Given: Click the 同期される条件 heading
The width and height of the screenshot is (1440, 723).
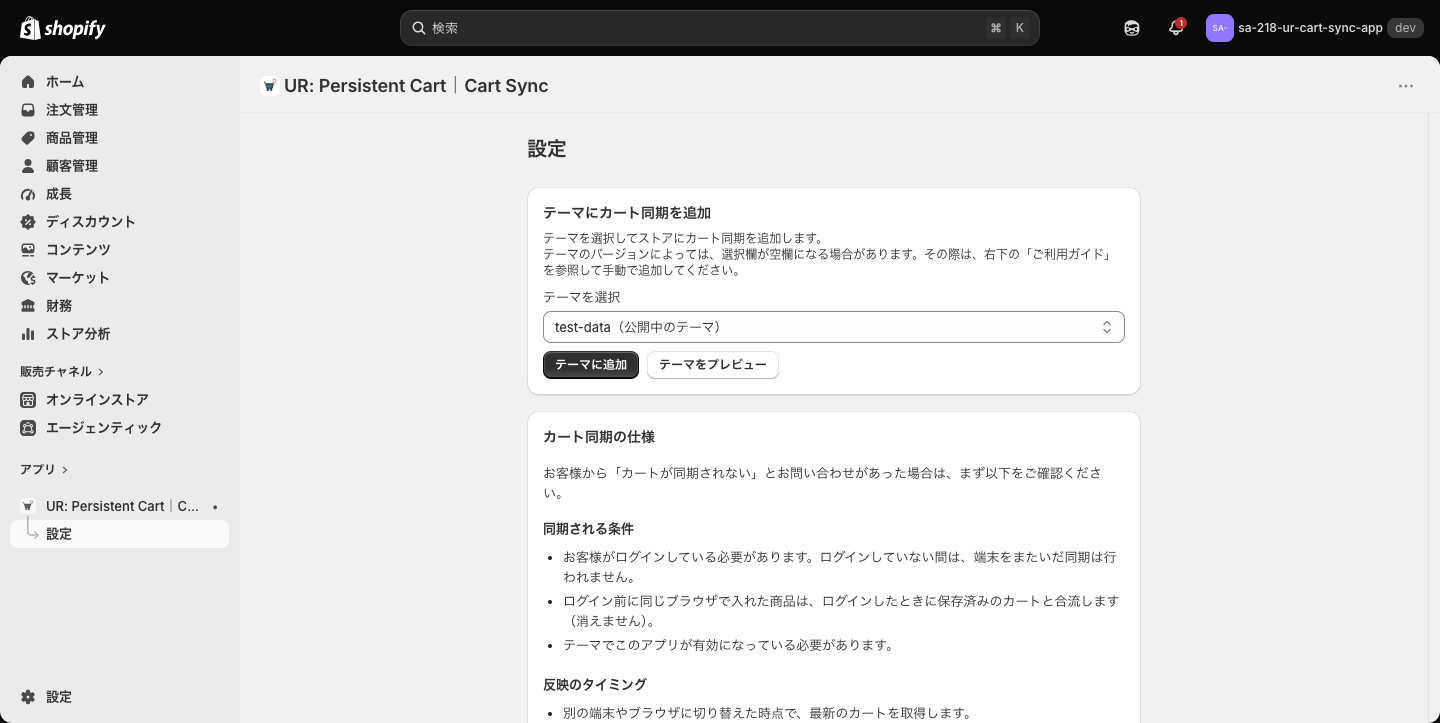Looking at the screenshot, I should [588, 529].
